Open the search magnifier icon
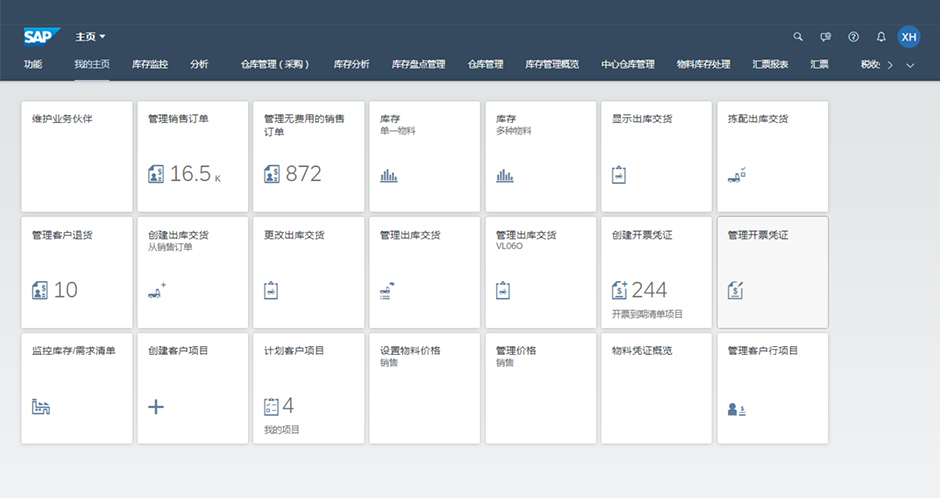Viewport: 940px width, 498px height. point(798,37)
